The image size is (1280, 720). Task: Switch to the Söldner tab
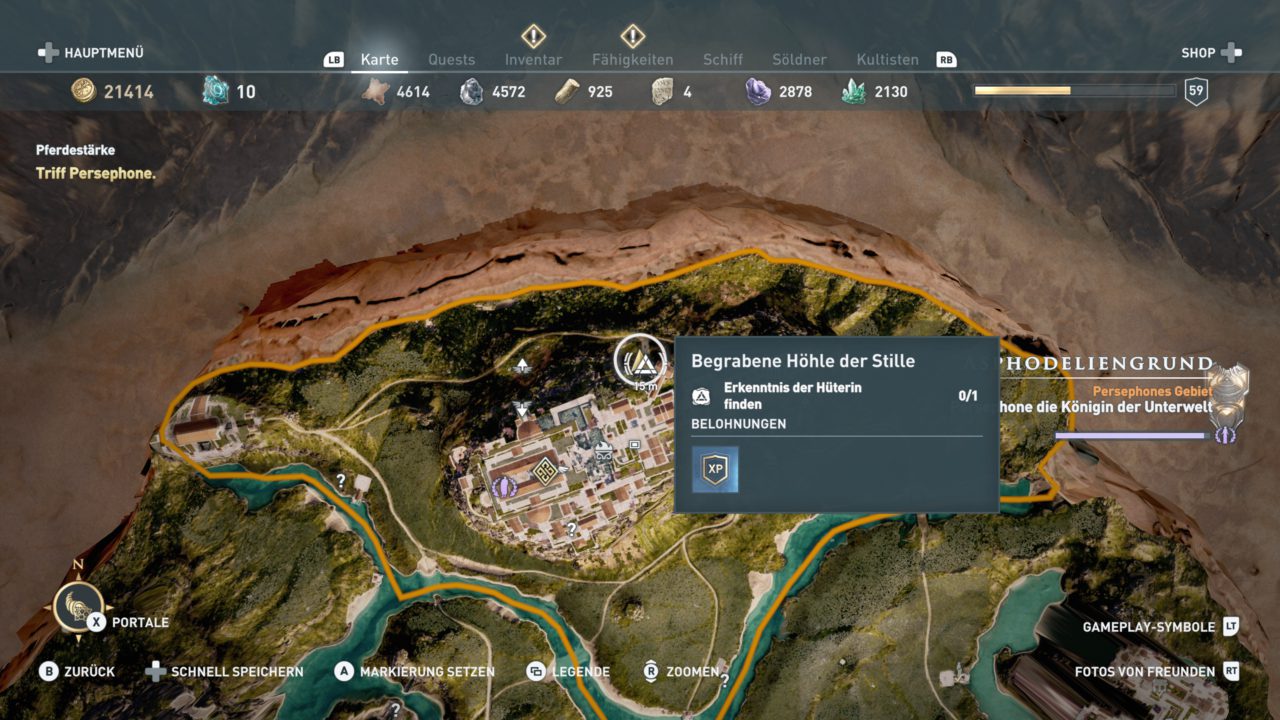(799, 60)
